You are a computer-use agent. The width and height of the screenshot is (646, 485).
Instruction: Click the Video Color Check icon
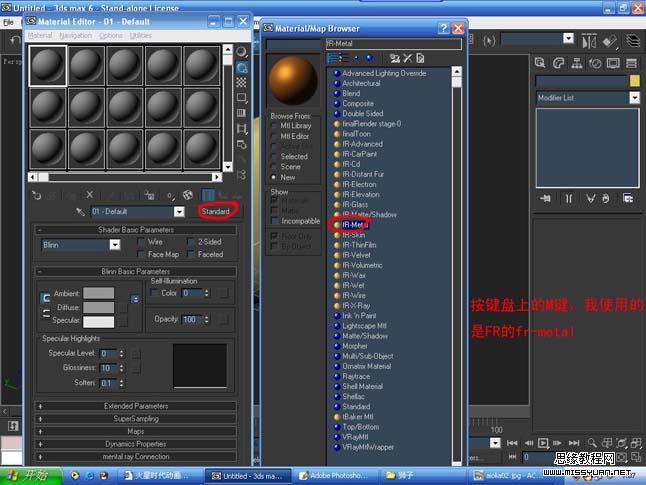click(x=242, y=113)
